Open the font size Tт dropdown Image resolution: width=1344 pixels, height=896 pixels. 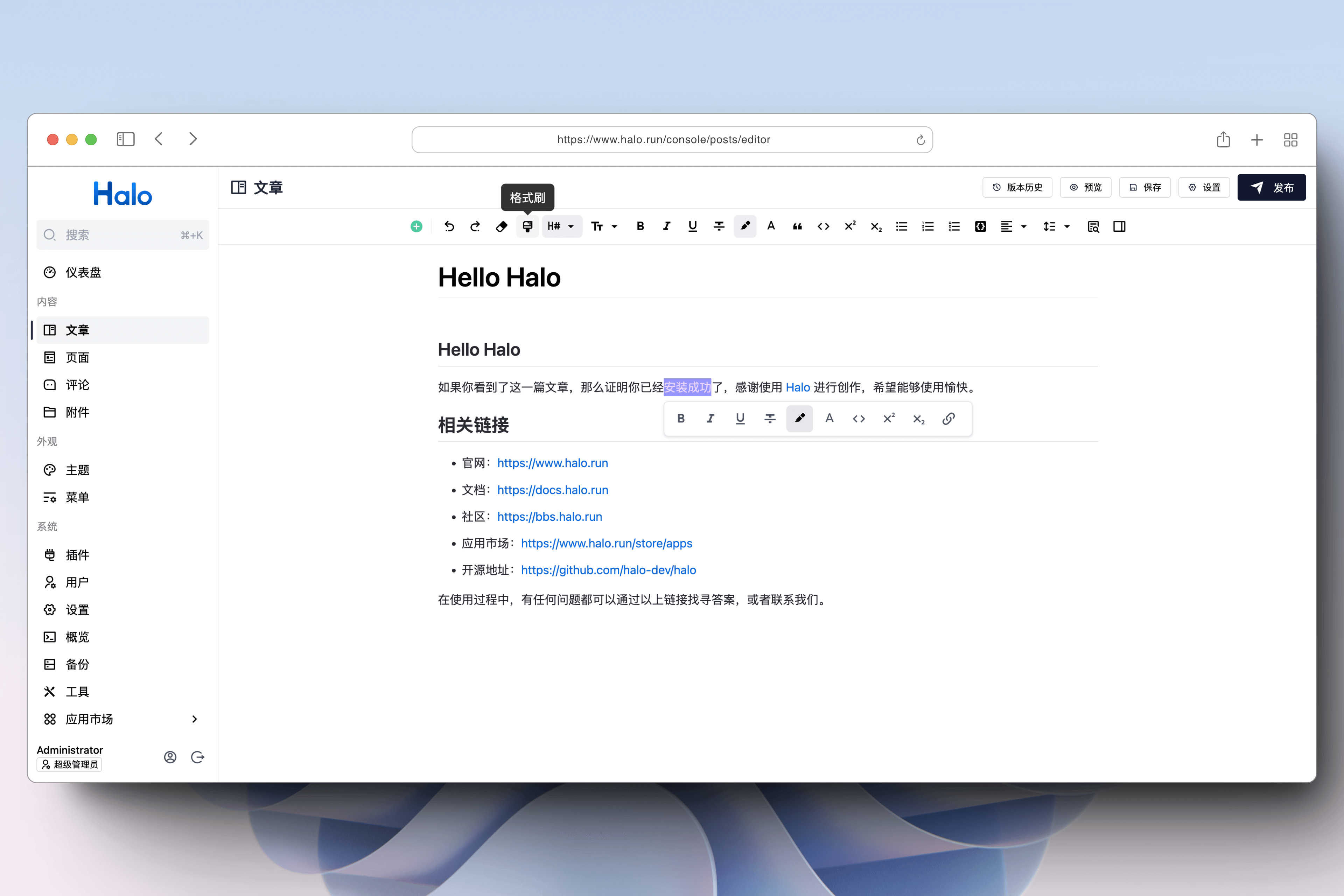pyautogui.click(x=604, y=226)
